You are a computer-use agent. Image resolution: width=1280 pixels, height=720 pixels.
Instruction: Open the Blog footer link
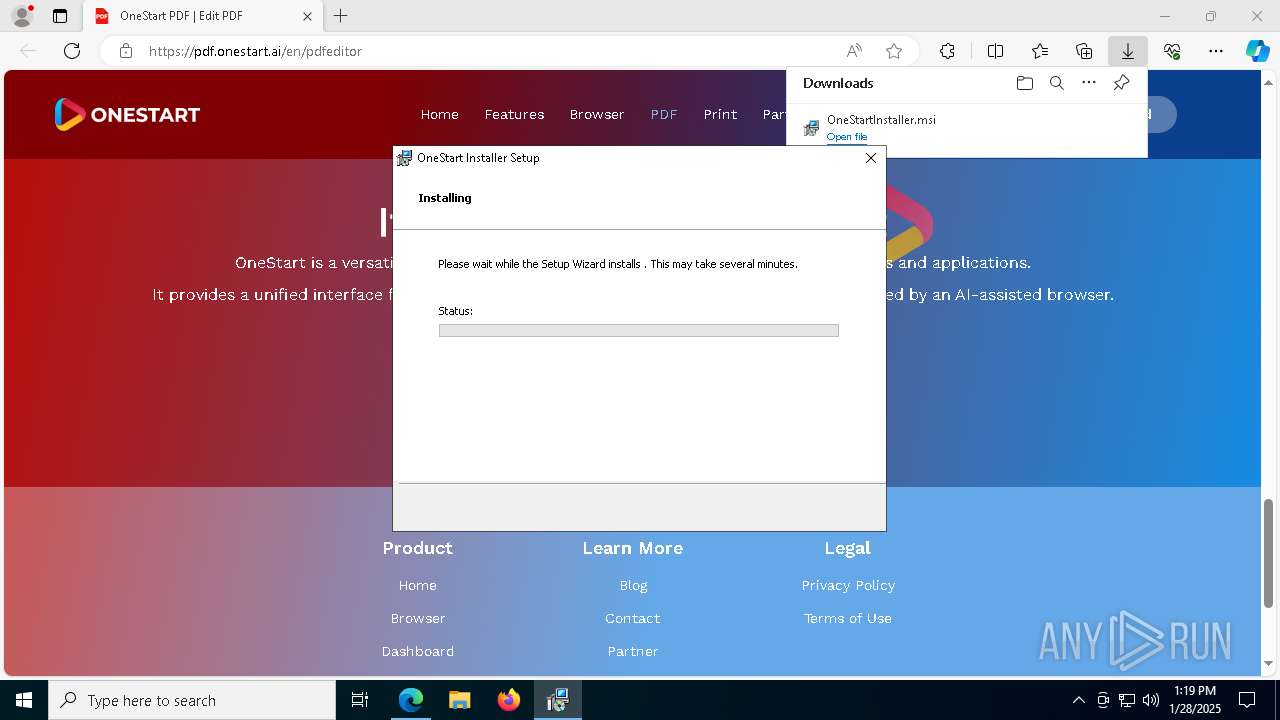633,585
